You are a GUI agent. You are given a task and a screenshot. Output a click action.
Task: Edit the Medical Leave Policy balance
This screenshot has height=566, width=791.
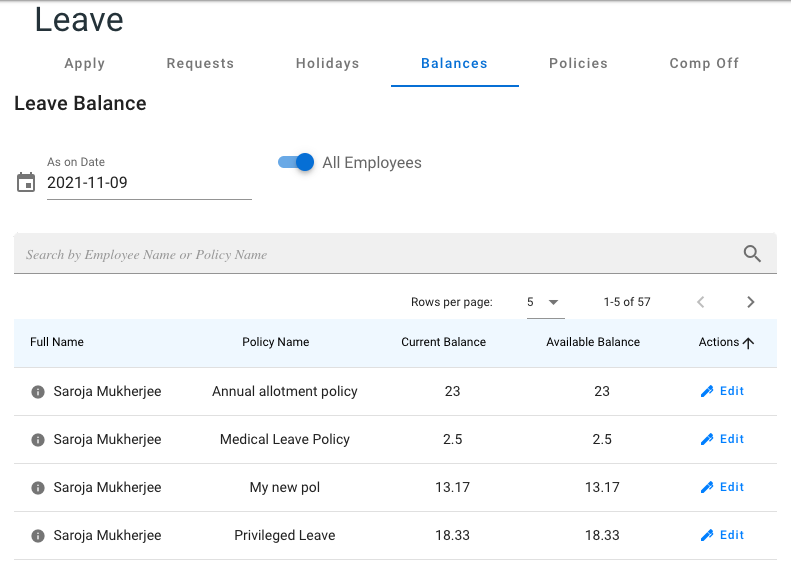[x=722, y=439]
